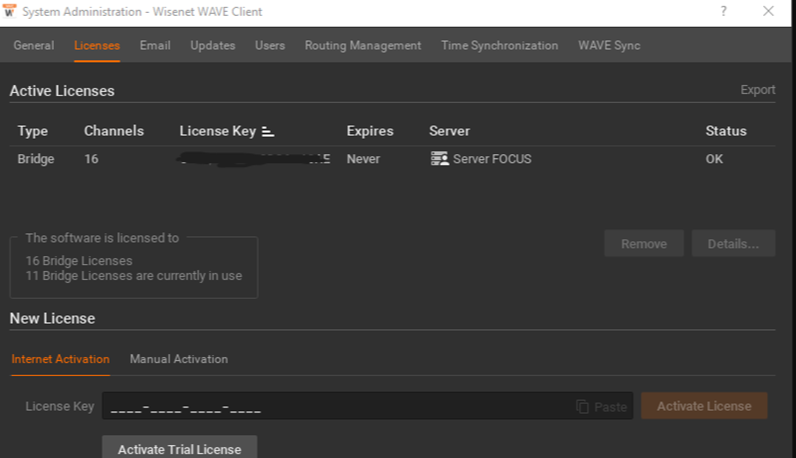The width and height of the screenshot is (796, 458).
Task: Click the Wisenet WAVE app logo icon
Action: tap(10, 11)
